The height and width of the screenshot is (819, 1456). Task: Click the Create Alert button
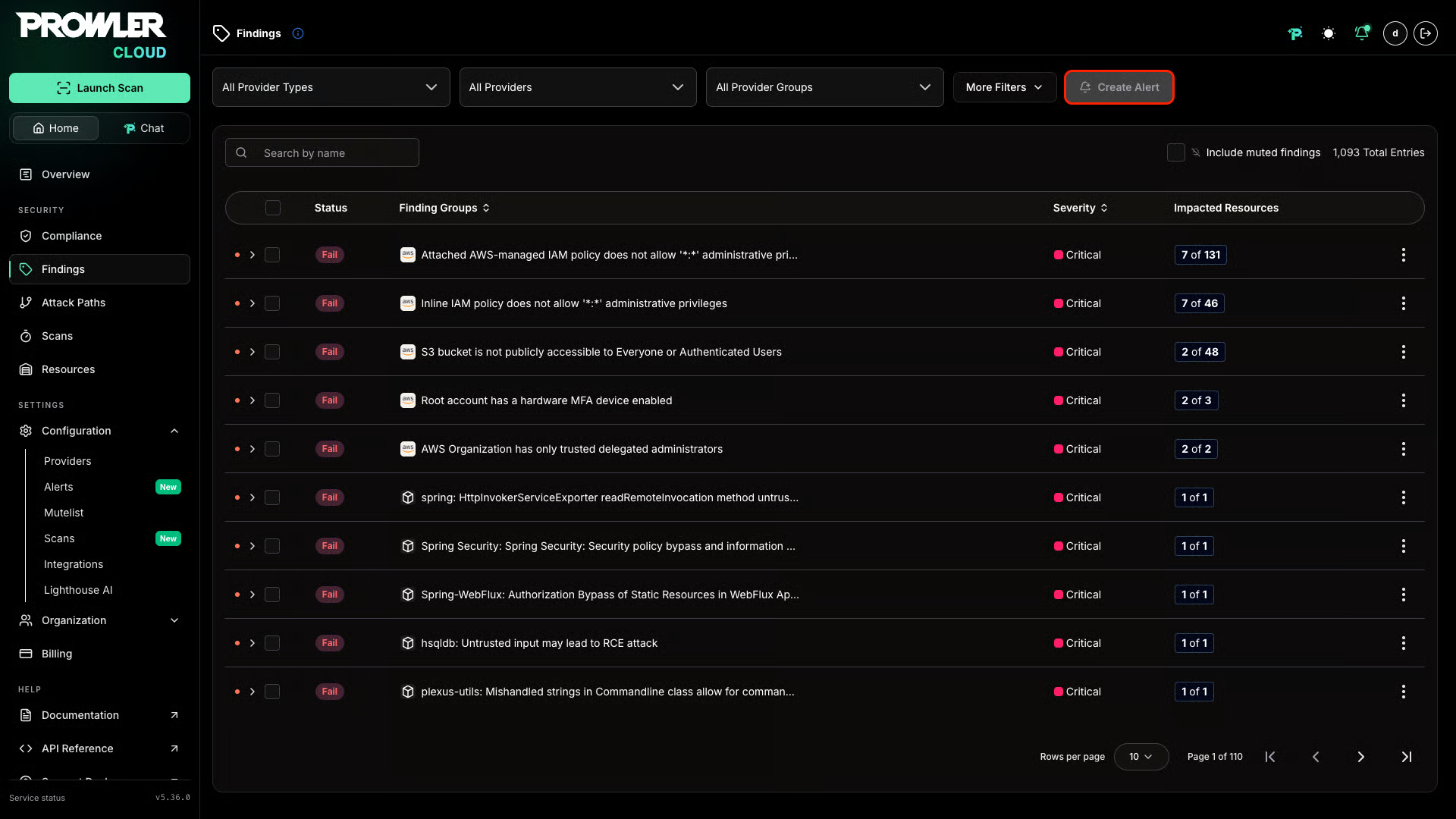(1119, 87)
